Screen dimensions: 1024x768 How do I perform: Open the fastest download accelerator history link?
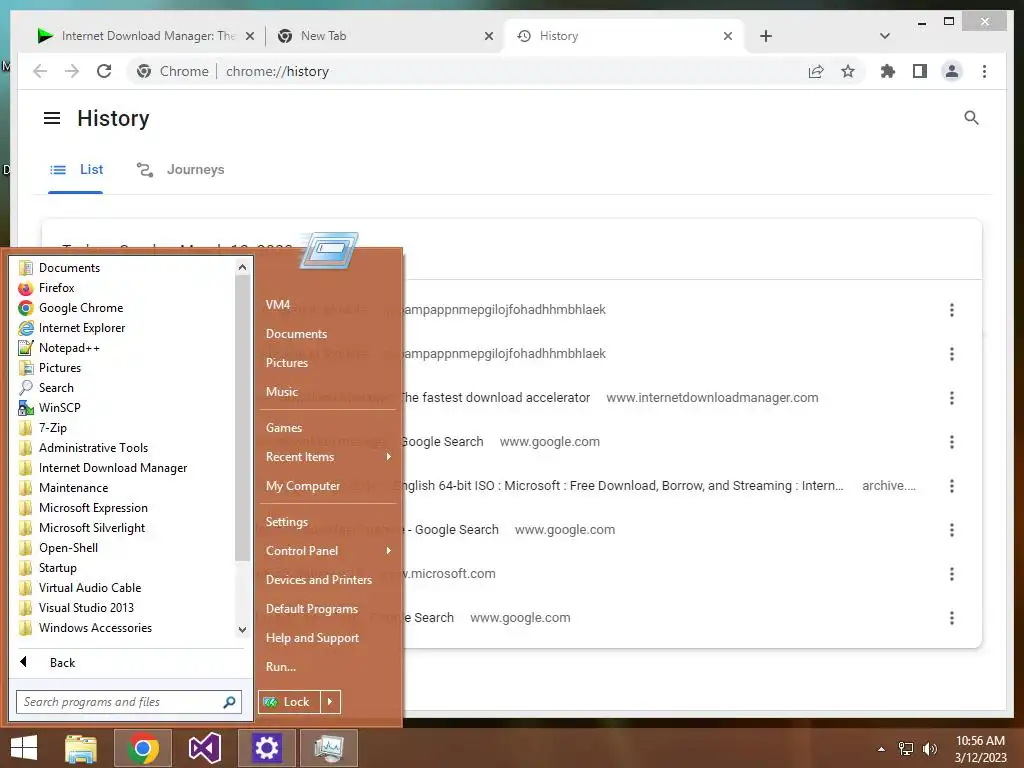494,398
